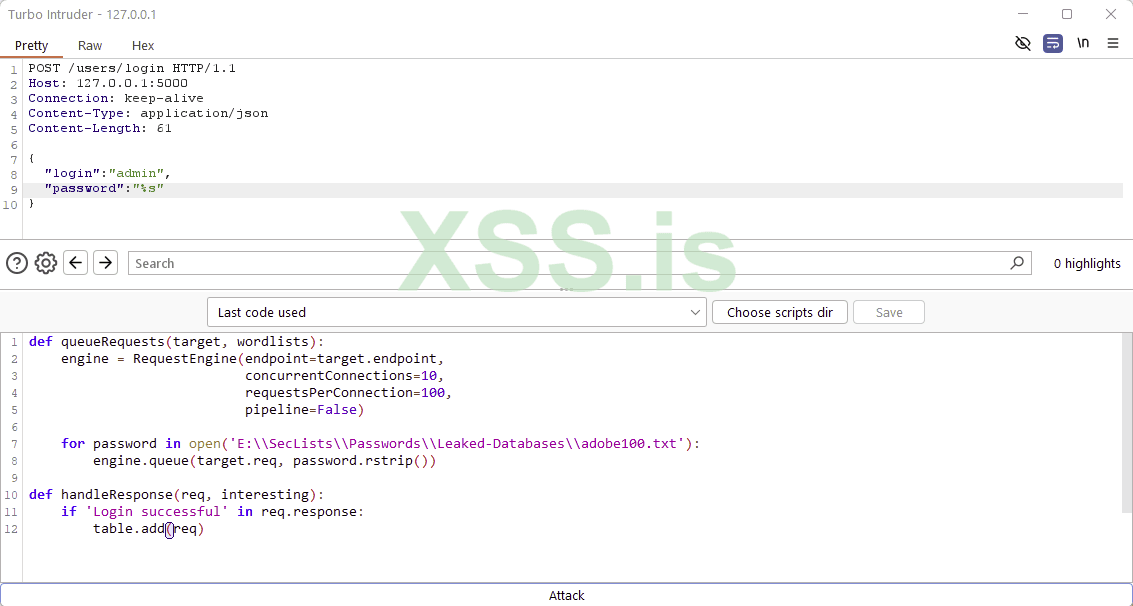Open search settings gear icon

[x=46, y=263]
